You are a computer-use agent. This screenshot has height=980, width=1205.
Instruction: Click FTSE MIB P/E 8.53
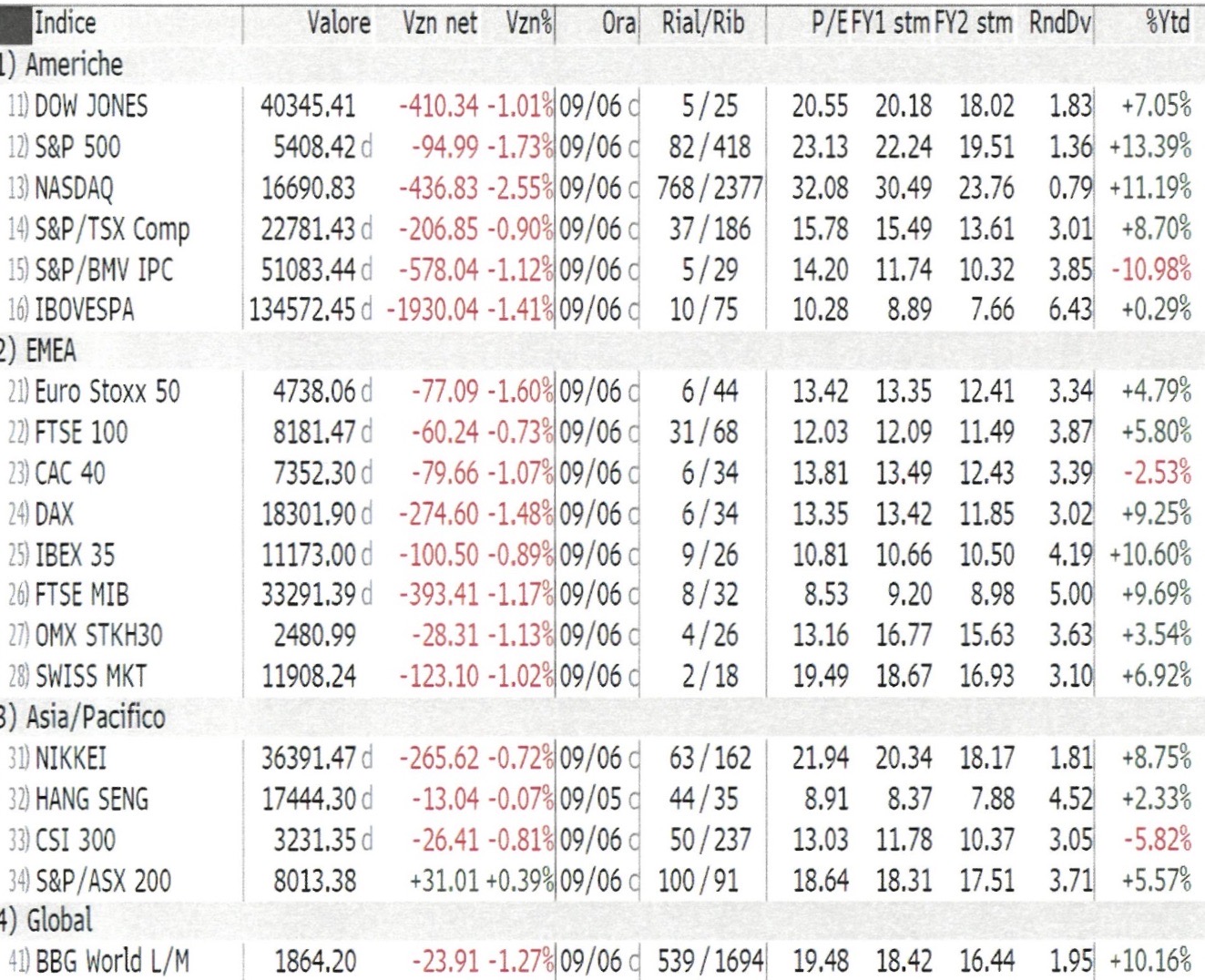(825, 595)
